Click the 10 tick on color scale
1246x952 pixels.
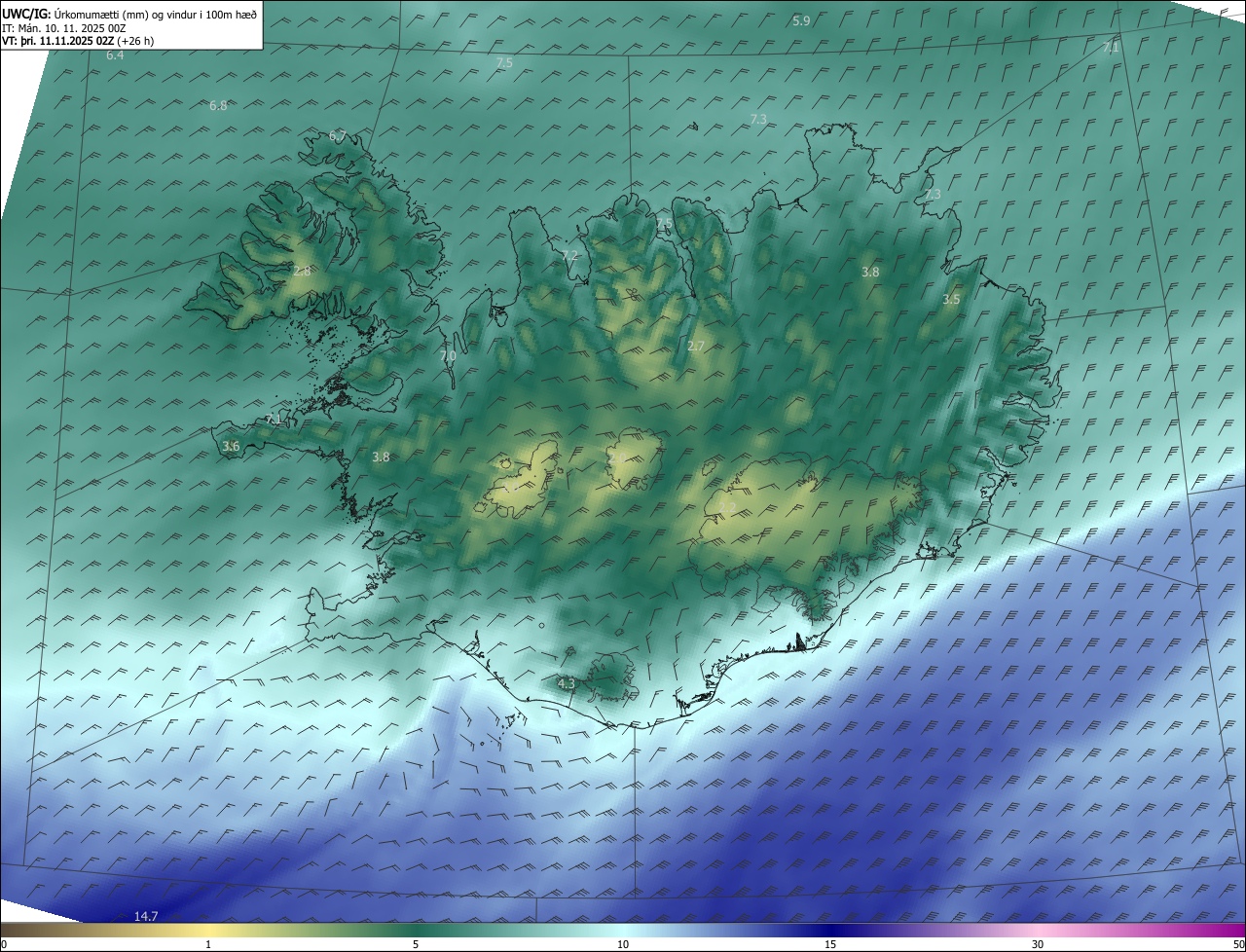pos(623,944)
